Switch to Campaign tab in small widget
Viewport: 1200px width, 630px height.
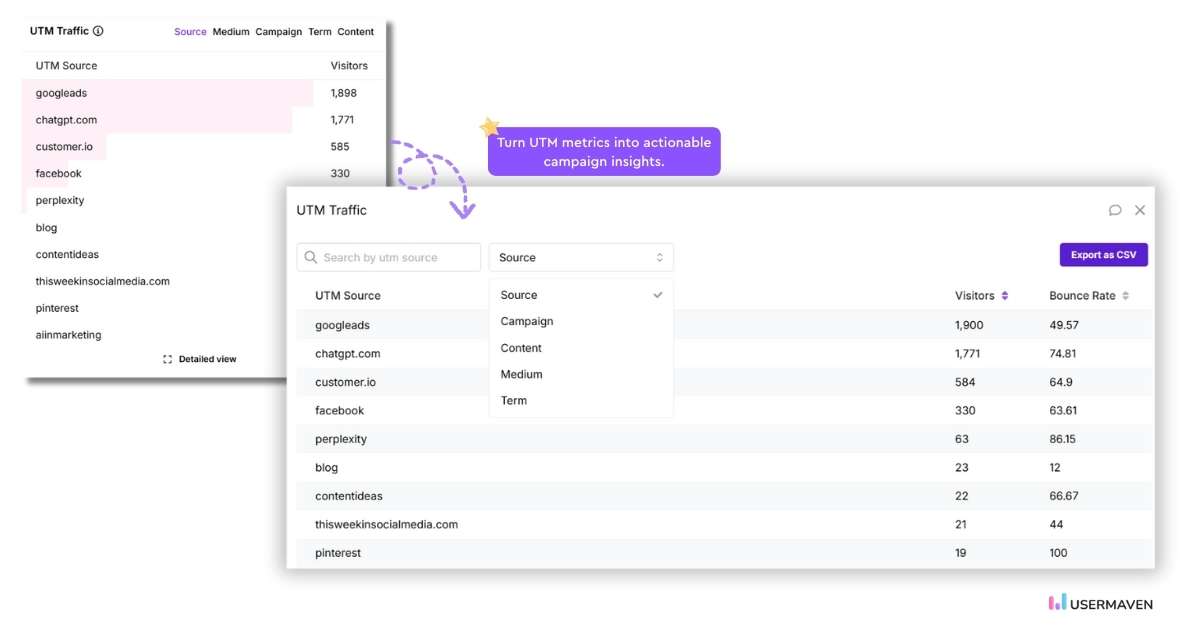coord(279,32)
